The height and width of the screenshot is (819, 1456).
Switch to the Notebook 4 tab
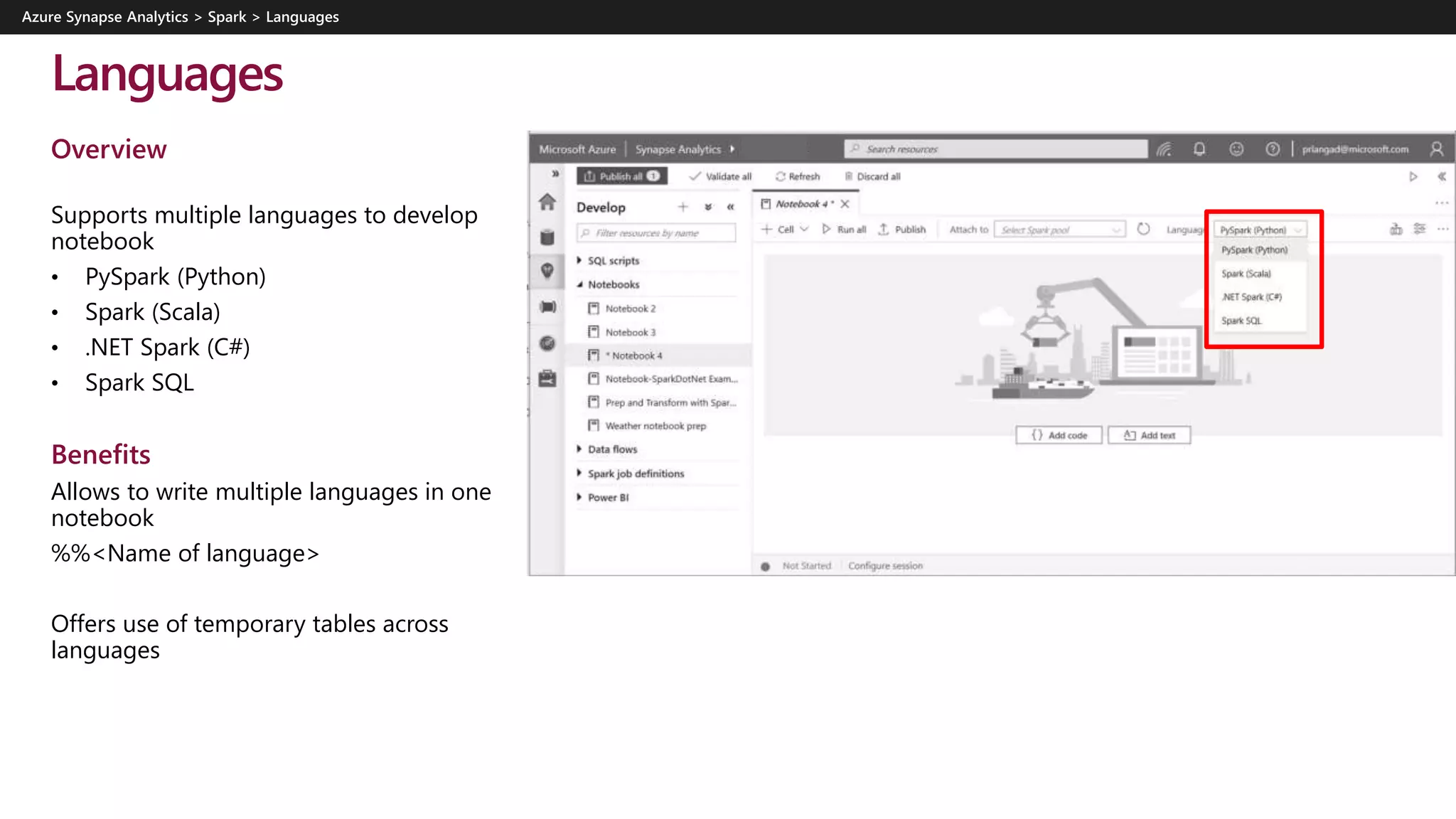(803, 204)
